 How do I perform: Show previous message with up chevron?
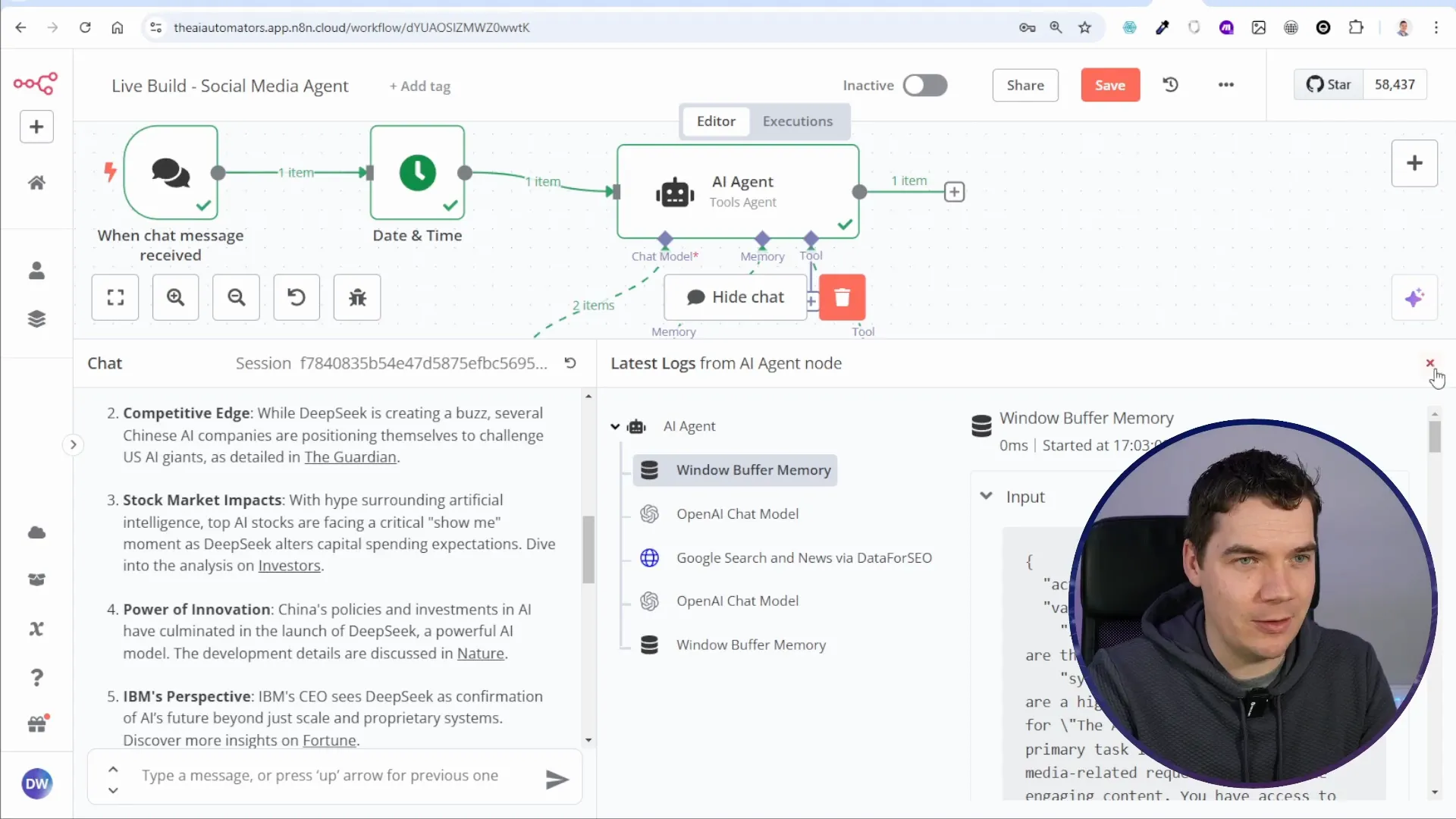113,769
